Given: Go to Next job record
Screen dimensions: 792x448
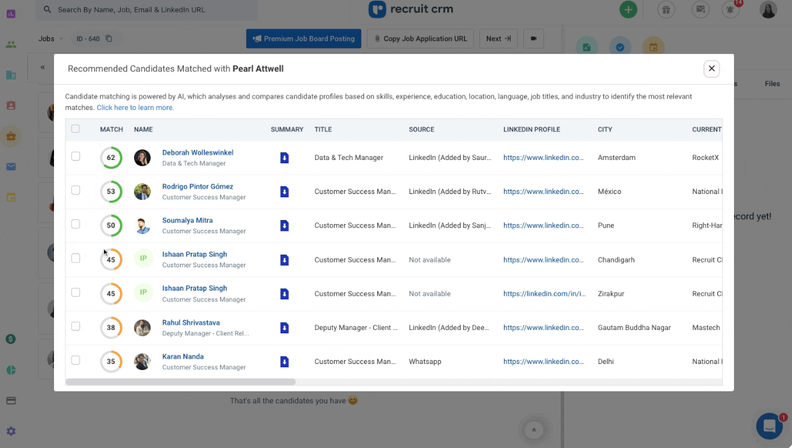Looking at the screenshot, I should click(498, 38).
